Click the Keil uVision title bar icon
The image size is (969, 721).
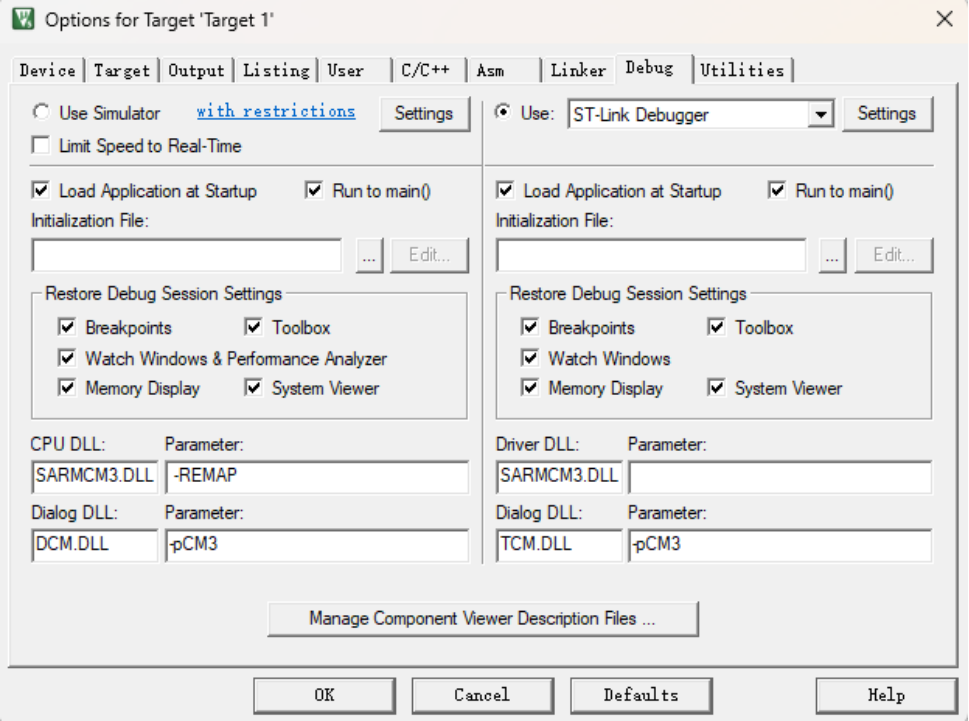click(x=23, y=19)
